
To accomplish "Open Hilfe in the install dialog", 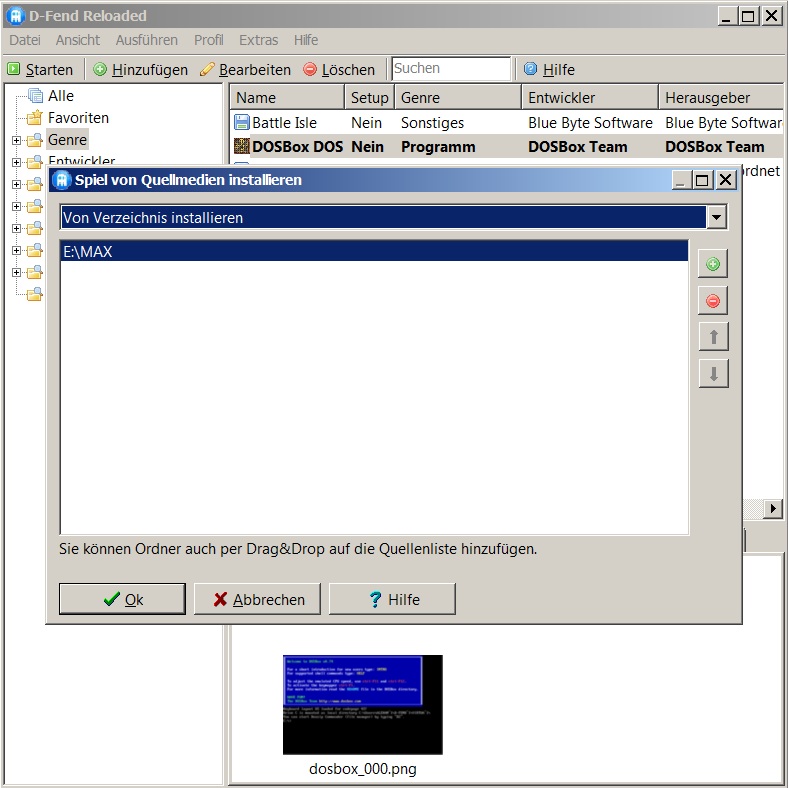I will 392,599.
